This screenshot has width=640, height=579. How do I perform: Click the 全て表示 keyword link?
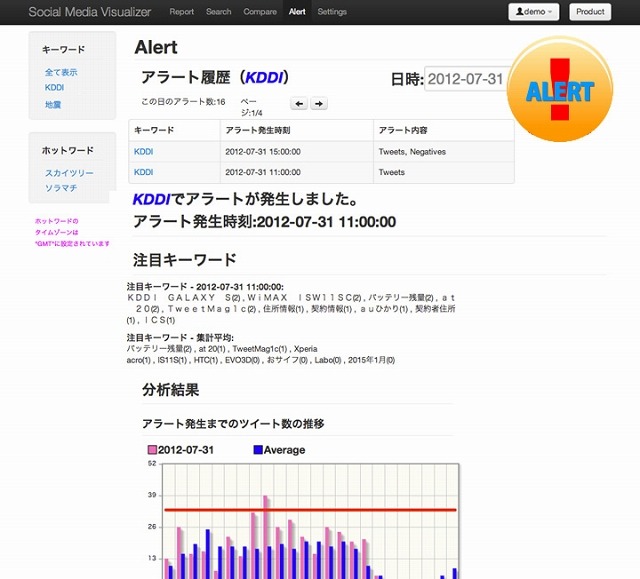[61, 72]
